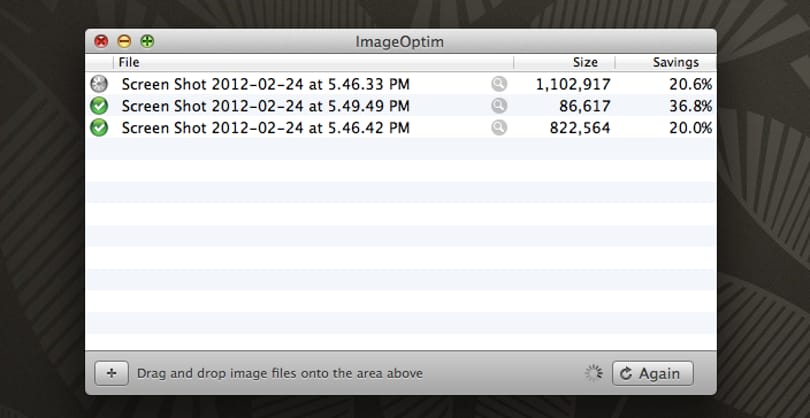Click the spinning progress indicator
The width and height of the screenshot is (810, 418).
(x=594, y=373)
